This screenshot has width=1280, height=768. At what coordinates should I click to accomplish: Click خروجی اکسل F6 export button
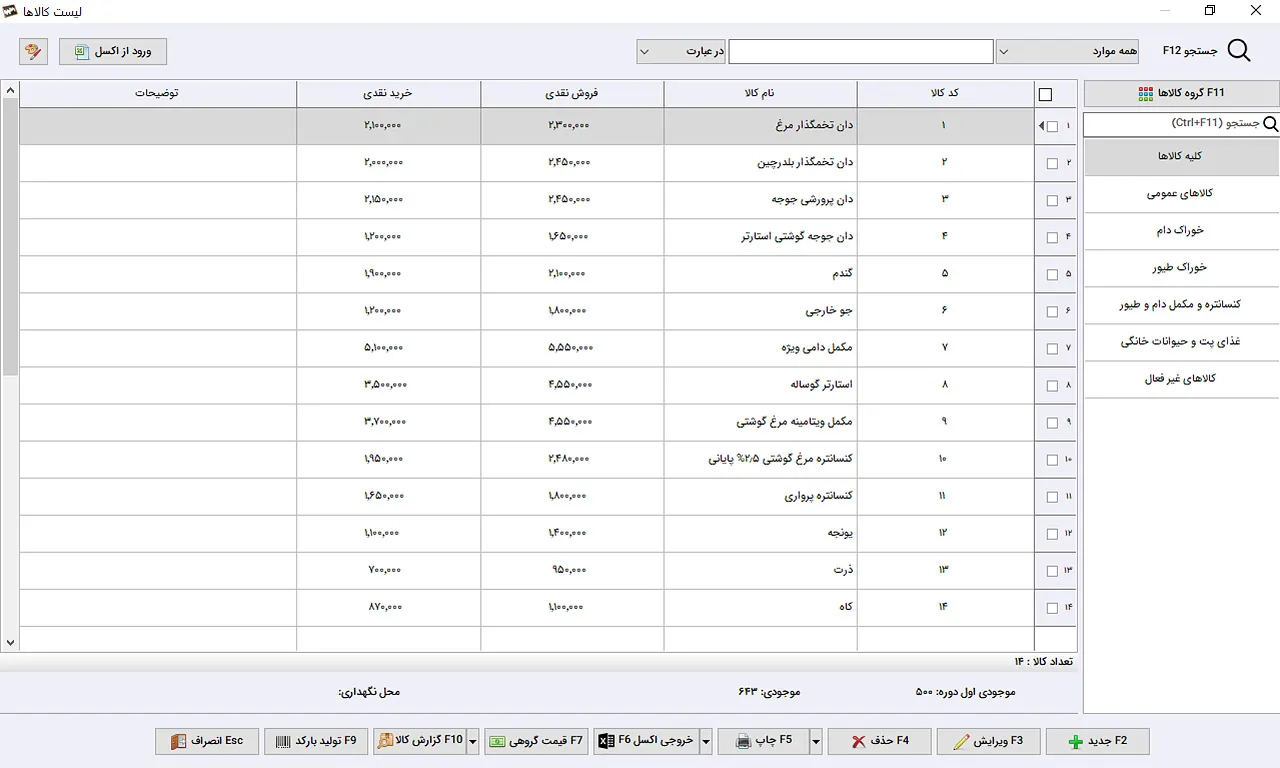tap(646, 741)
